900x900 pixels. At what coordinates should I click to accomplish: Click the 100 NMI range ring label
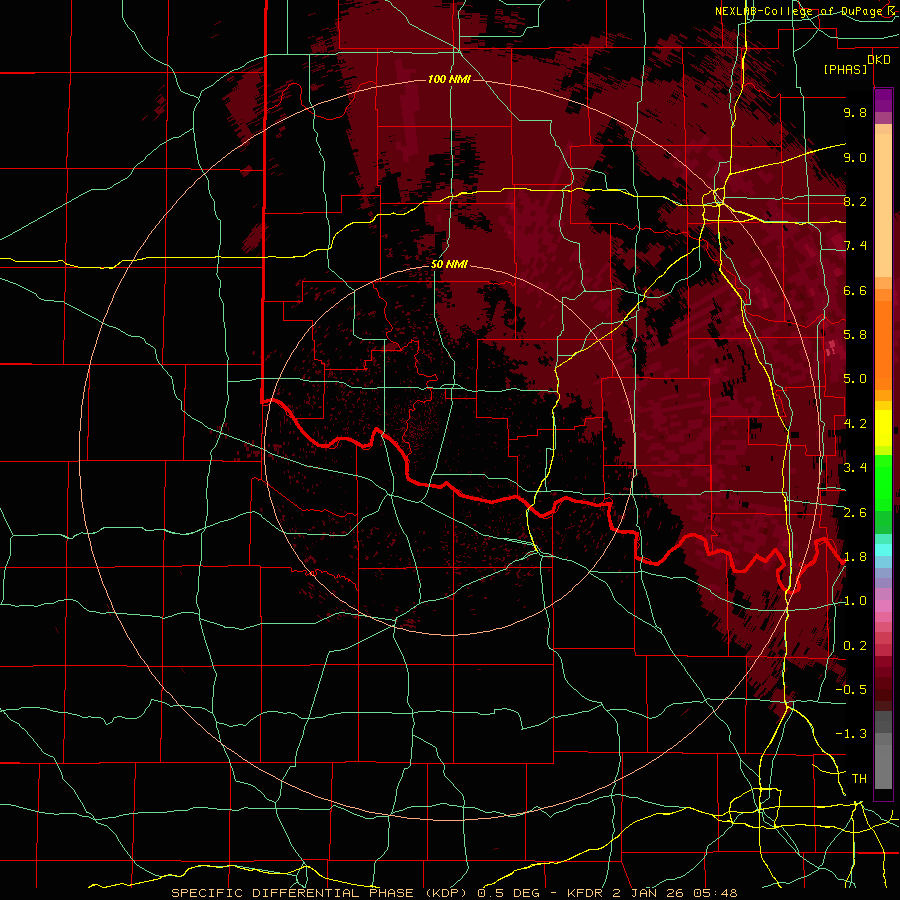pyautogui.click(x=449, y=79)
